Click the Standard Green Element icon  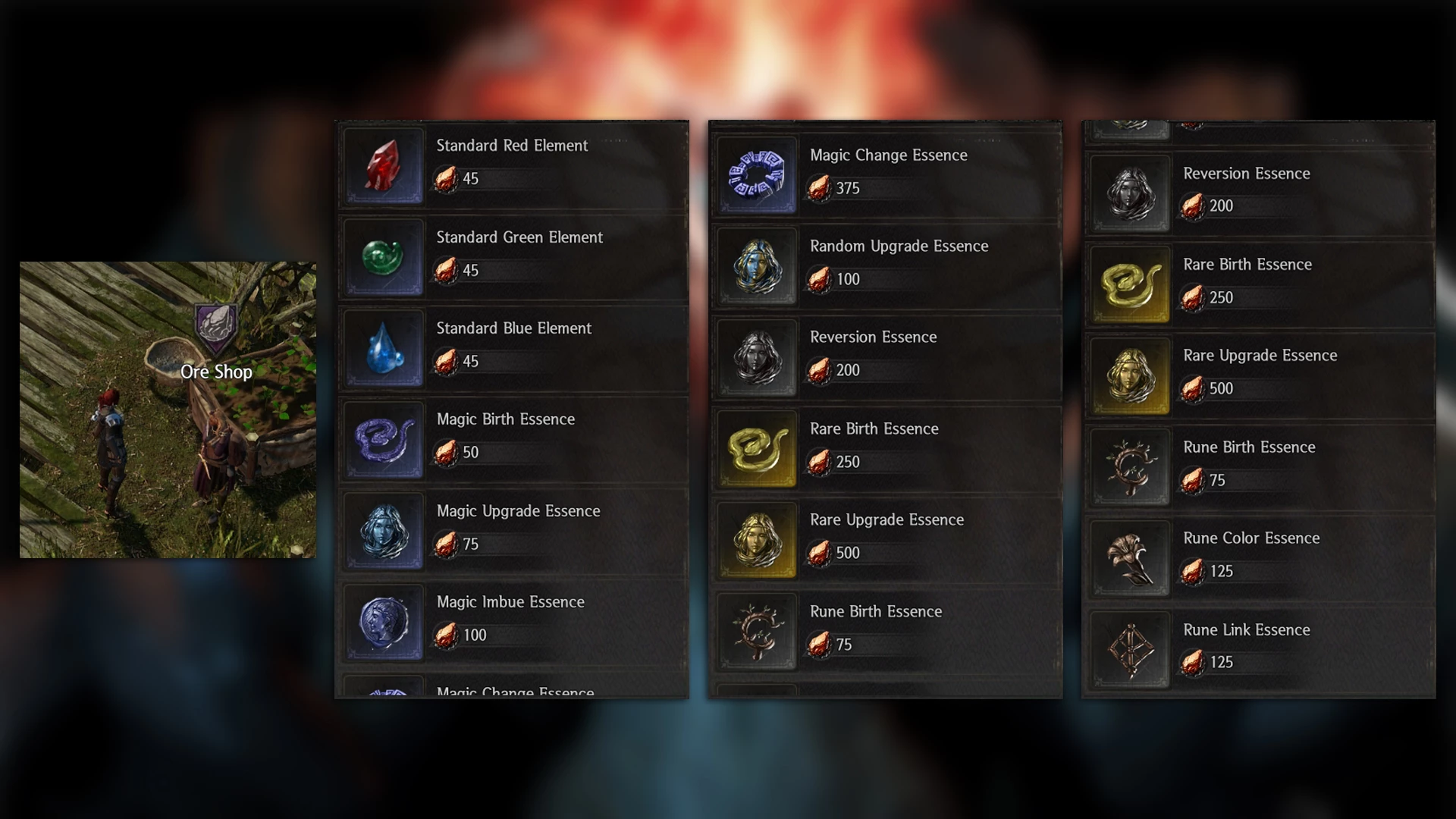tap(384, 257)
